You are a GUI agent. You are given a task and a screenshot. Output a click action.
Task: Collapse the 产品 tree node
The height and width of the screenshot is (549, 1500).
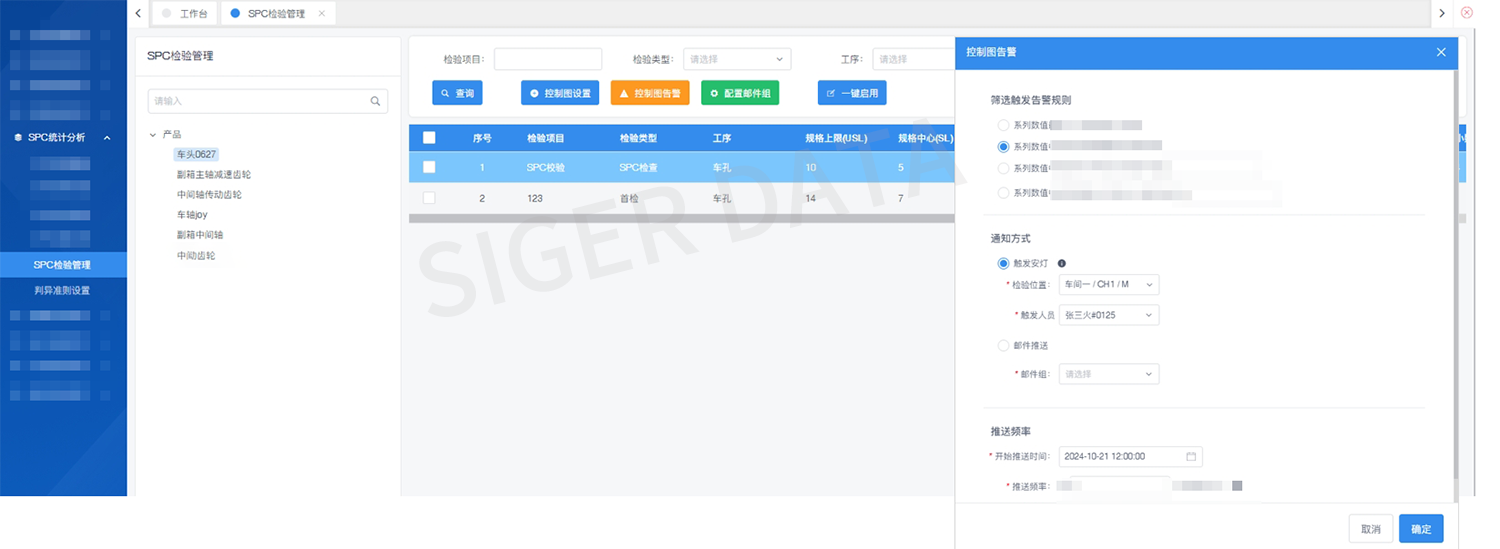153,134
